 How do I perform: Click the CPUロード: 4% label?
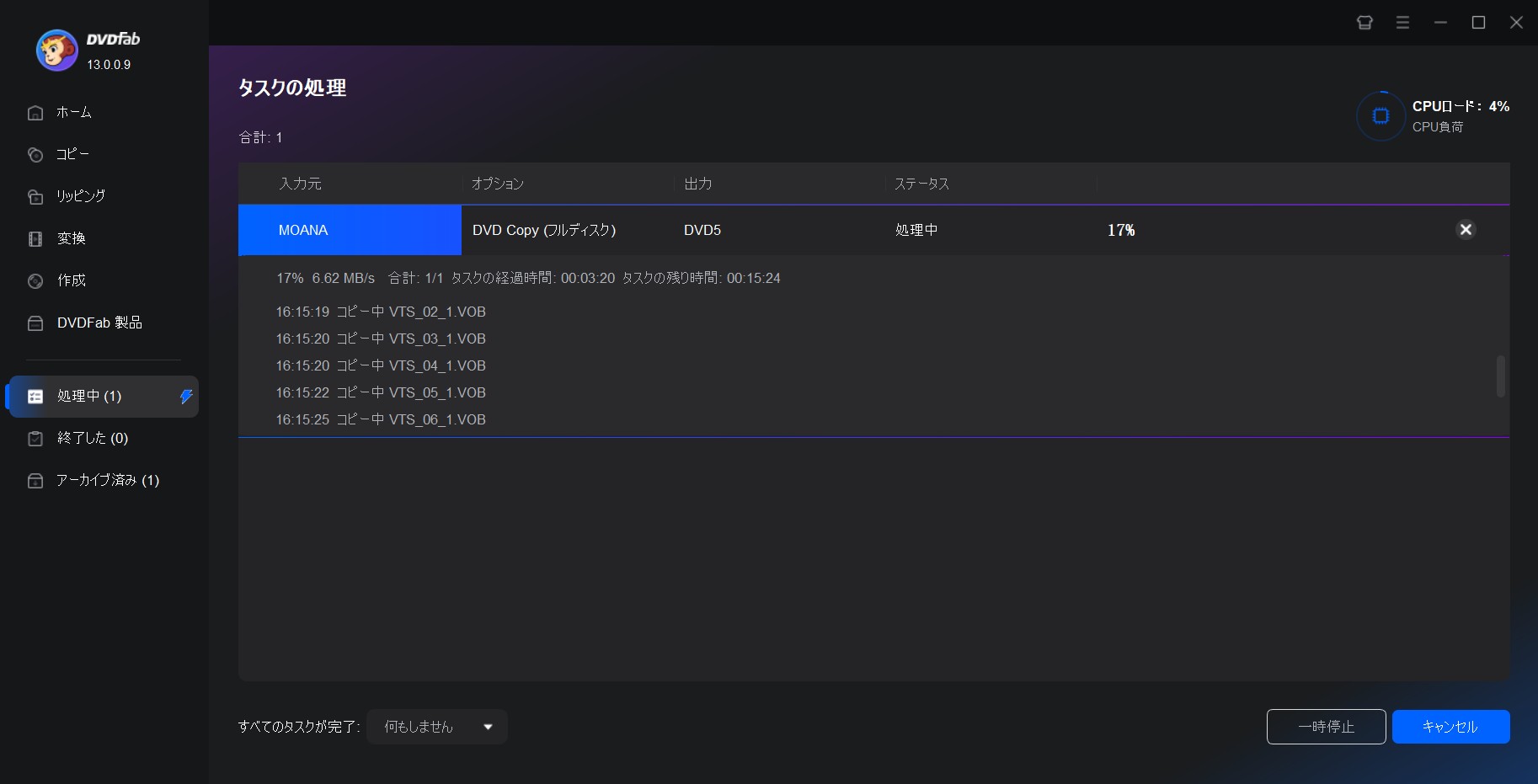(x=1461, y=106)
